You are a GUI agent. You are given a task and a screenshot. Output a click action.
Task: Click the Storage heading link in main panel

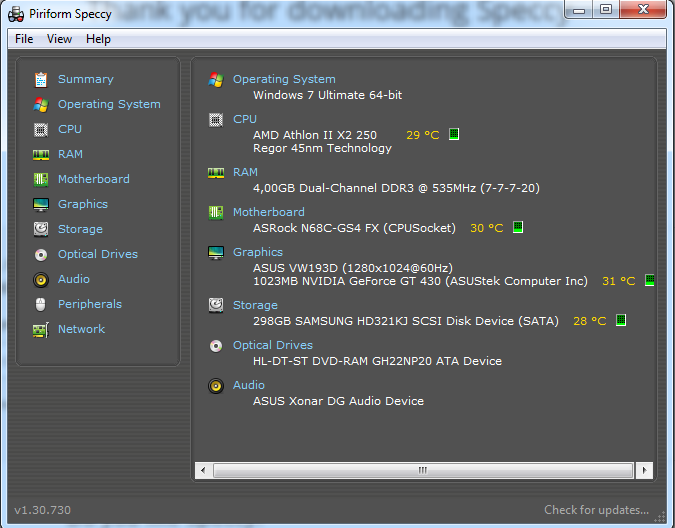[x=255, y=305]
